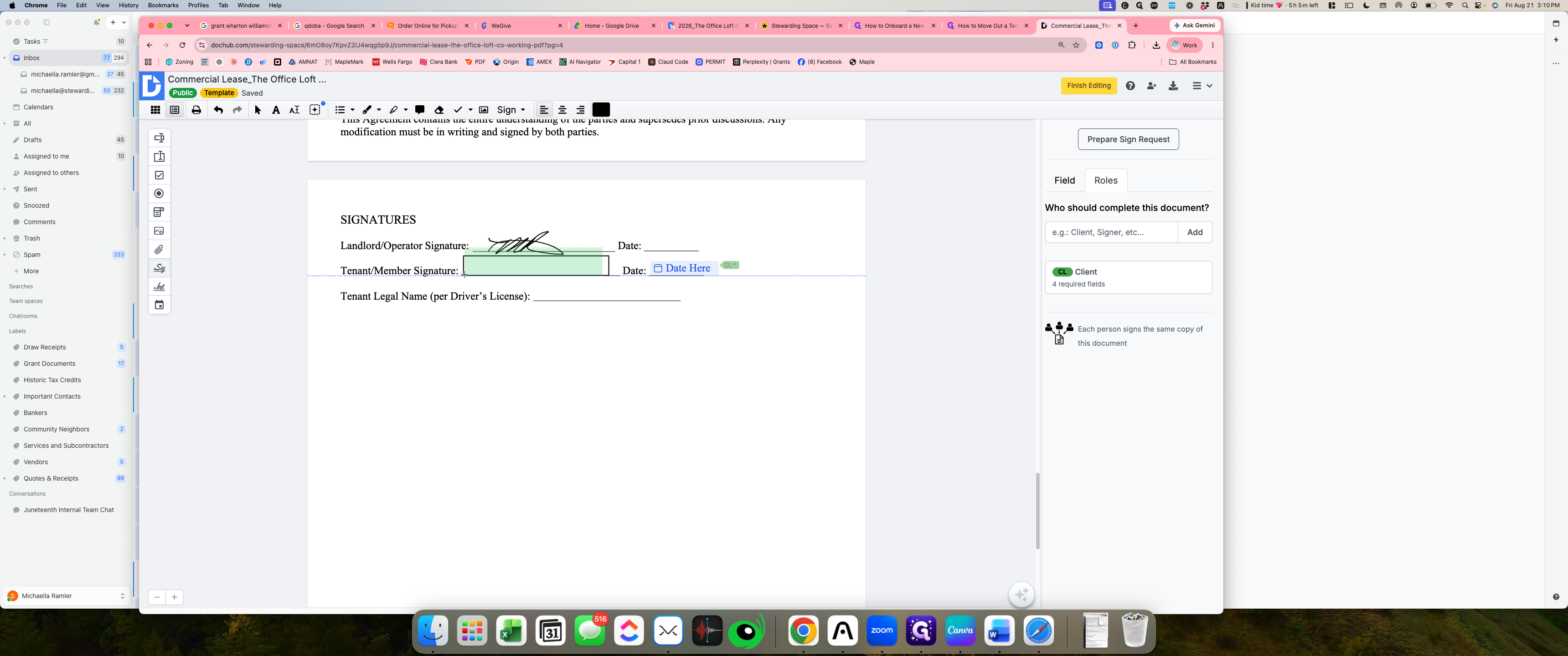Open the highlighter tool dropdown arrow
Screen dimensions: 1568x656
click(x=405, y=110)
